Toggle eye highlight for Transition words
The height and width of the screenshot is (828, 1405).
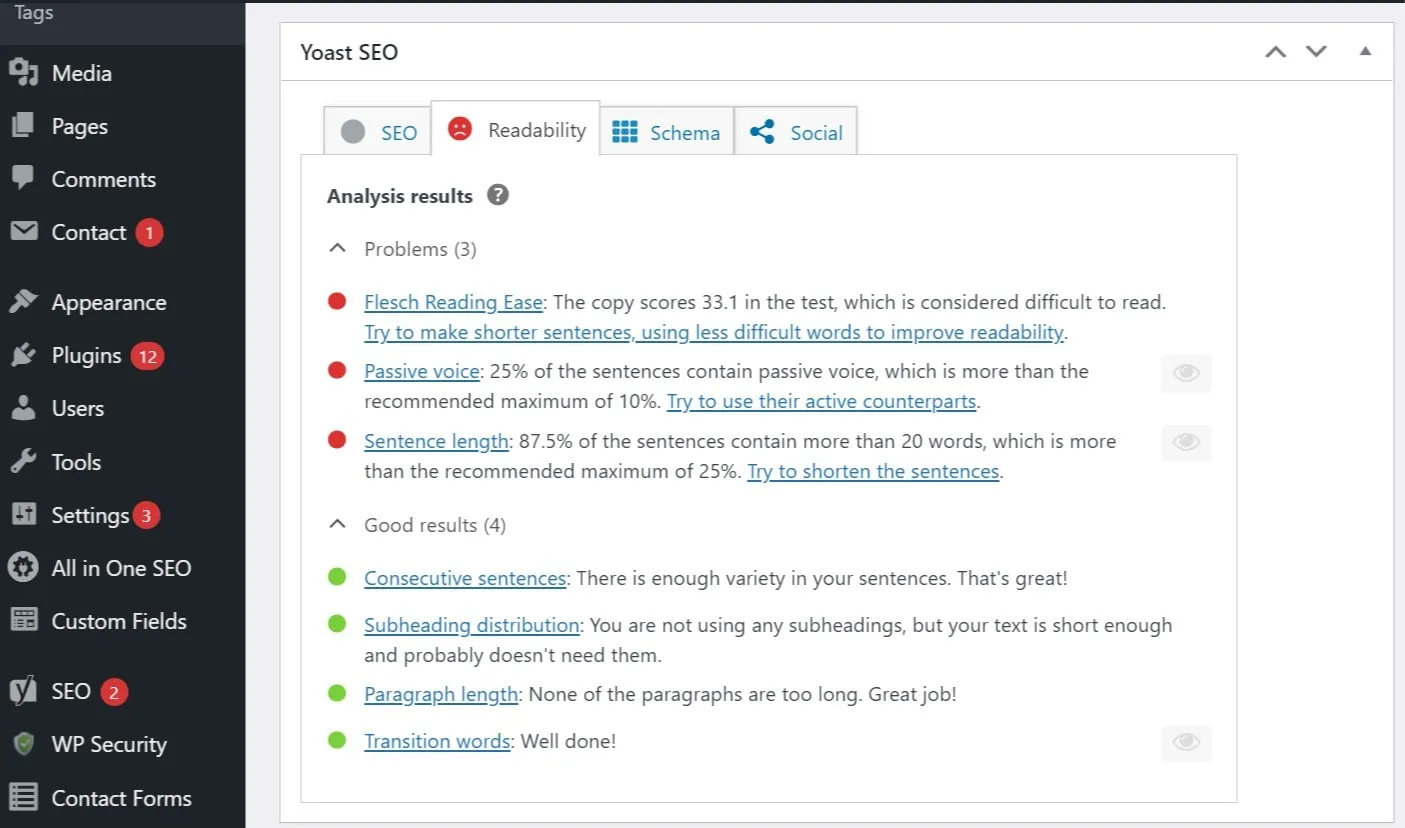[1186, 743]
